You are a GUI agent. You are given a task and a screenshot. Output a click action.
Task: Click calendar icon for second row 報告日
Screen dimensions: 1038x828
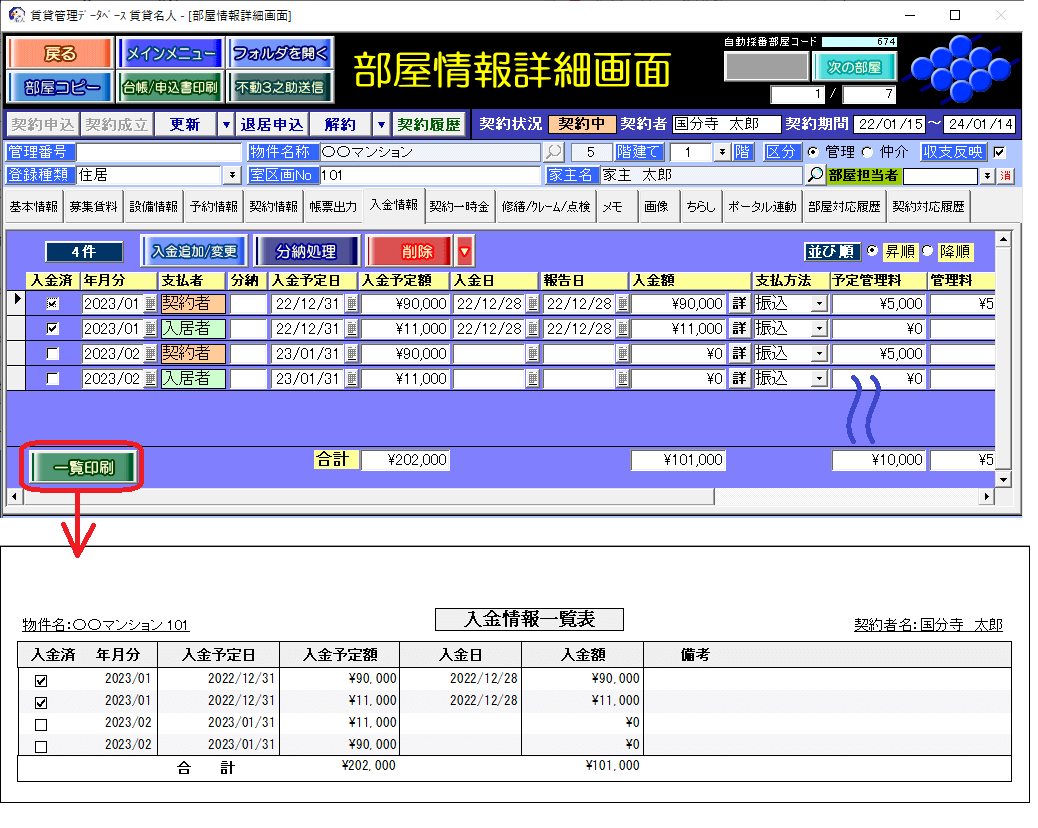[x=622, y=329]
